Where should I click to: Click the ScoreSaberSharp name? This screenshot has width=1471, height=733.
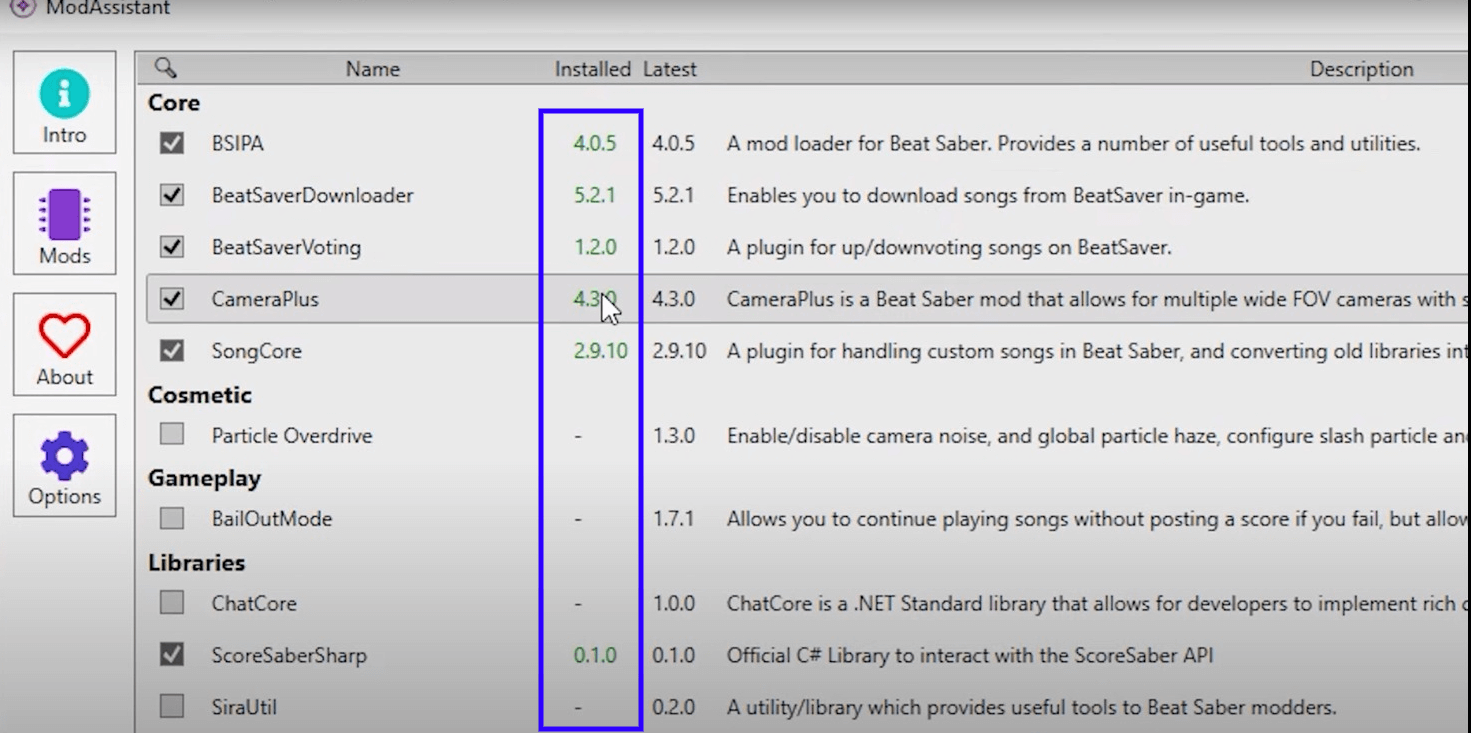[289, 656]
